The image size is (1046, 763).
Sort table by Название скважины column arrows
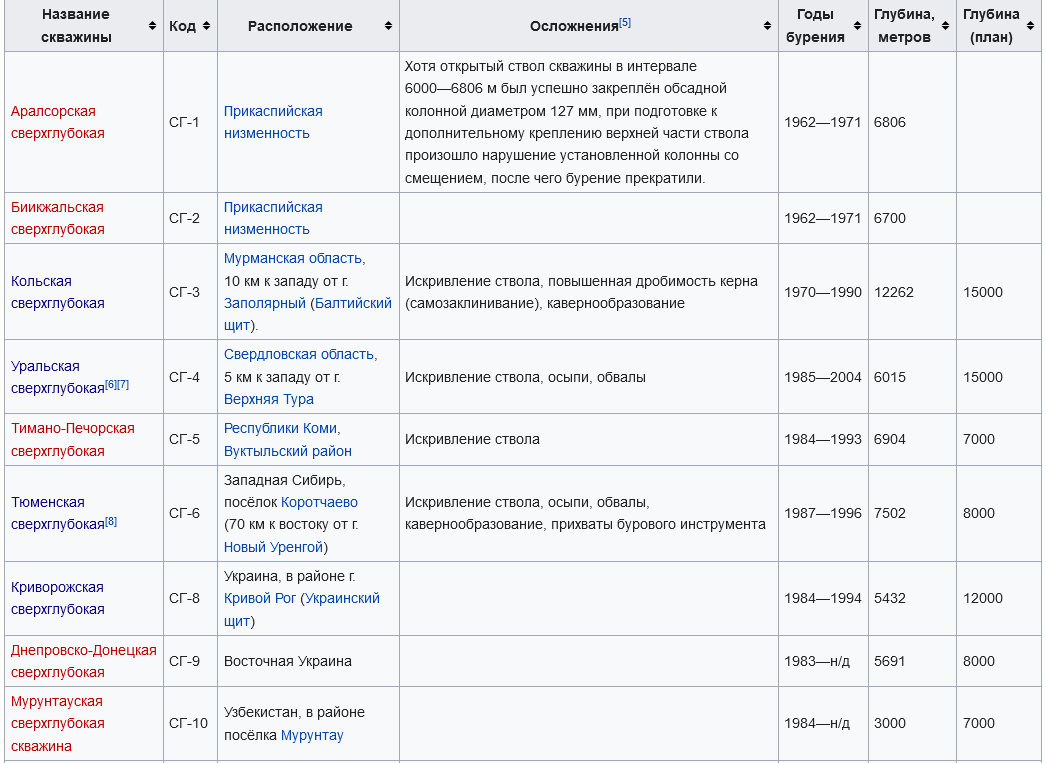coord(152,26)
